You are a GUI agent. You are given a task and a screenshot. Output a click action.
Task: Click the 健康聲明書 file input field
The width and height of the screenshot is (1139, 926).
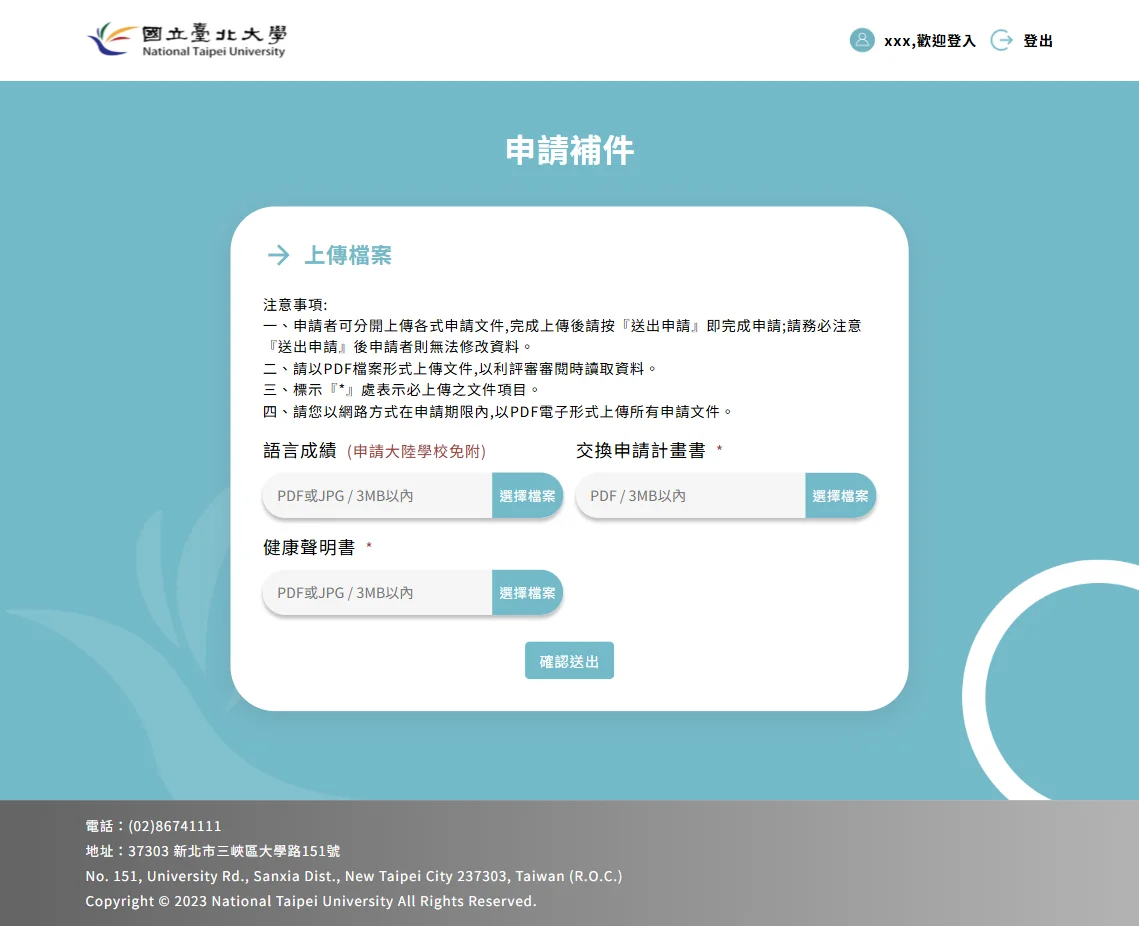tap(375, 592)
